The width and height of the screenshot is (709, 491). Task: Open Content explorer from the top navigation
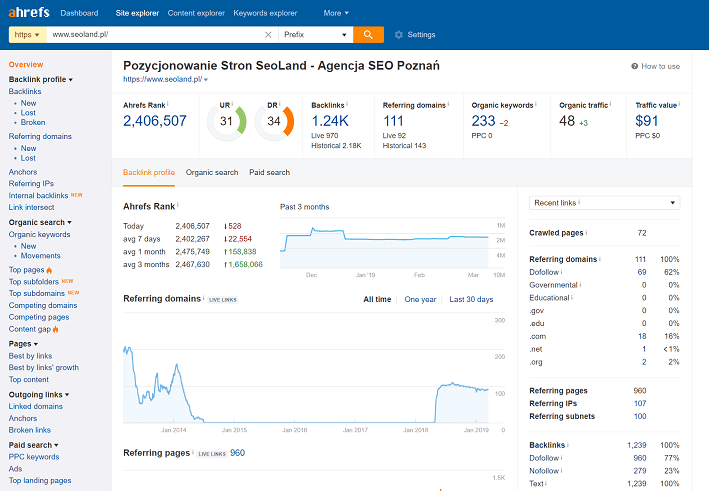click(195, 13)
